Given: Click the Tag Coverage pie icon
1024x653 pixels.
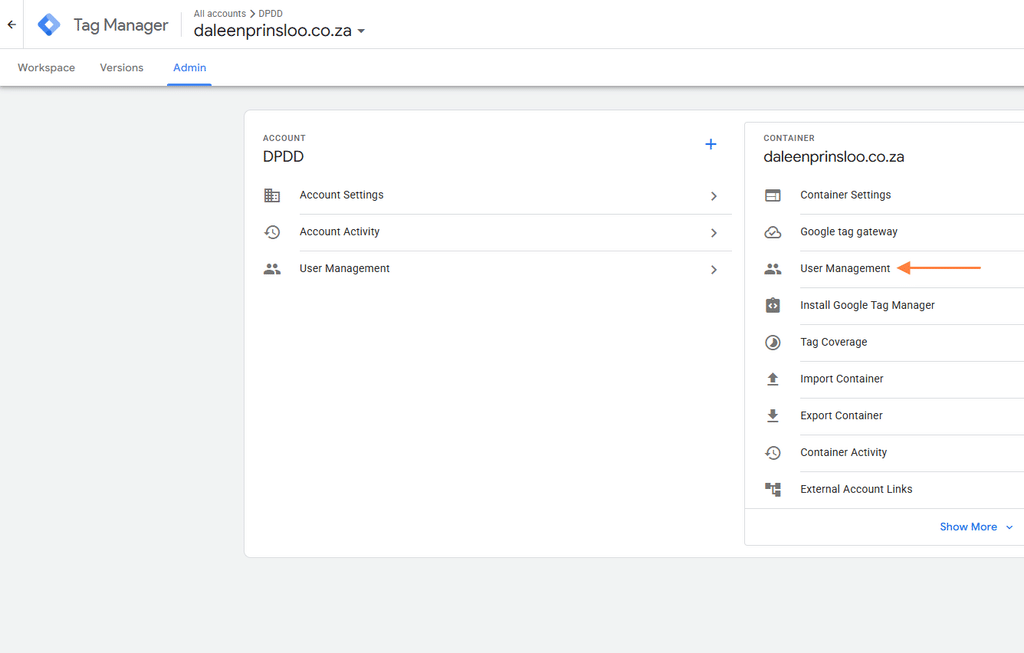Looking at the screenshot, I should point(773,342).
